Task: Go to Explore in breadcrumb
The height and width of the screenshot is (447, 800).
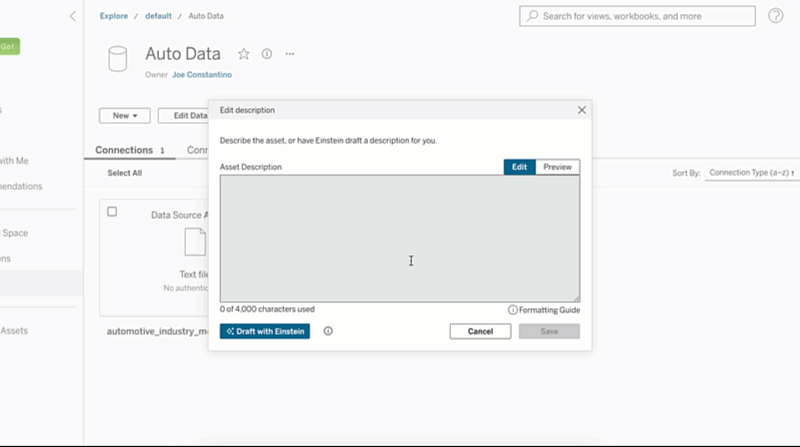Action: pyautogui.click(x=113, y=16)
